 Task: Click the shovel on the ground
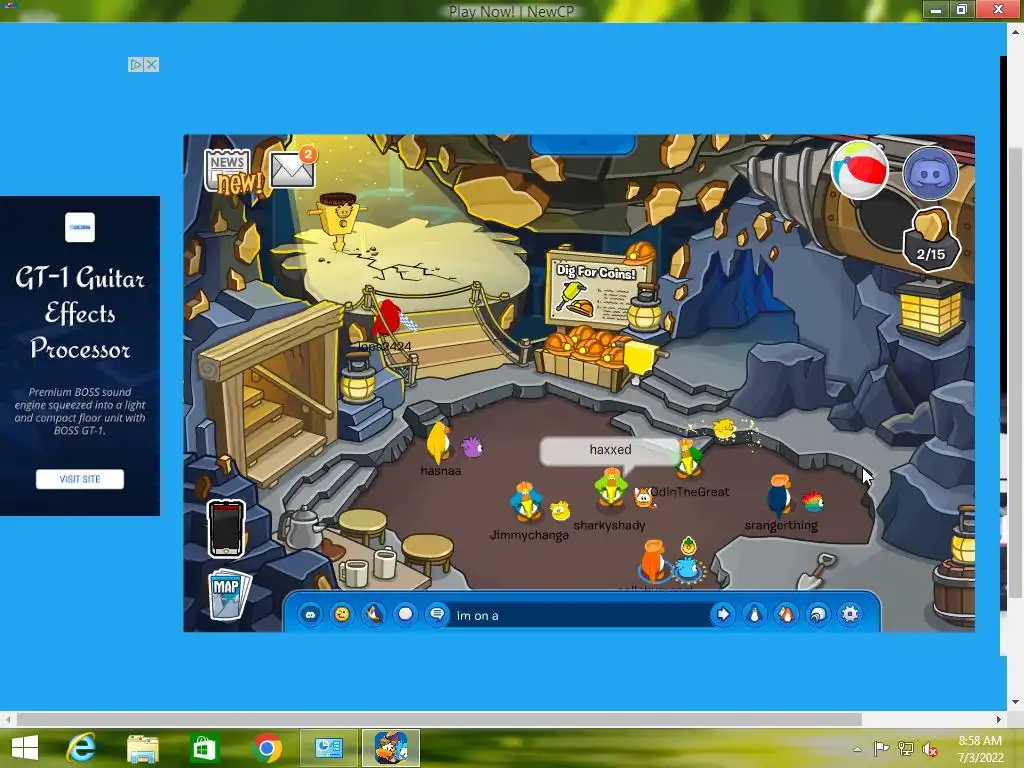click(x=816, y=572)
